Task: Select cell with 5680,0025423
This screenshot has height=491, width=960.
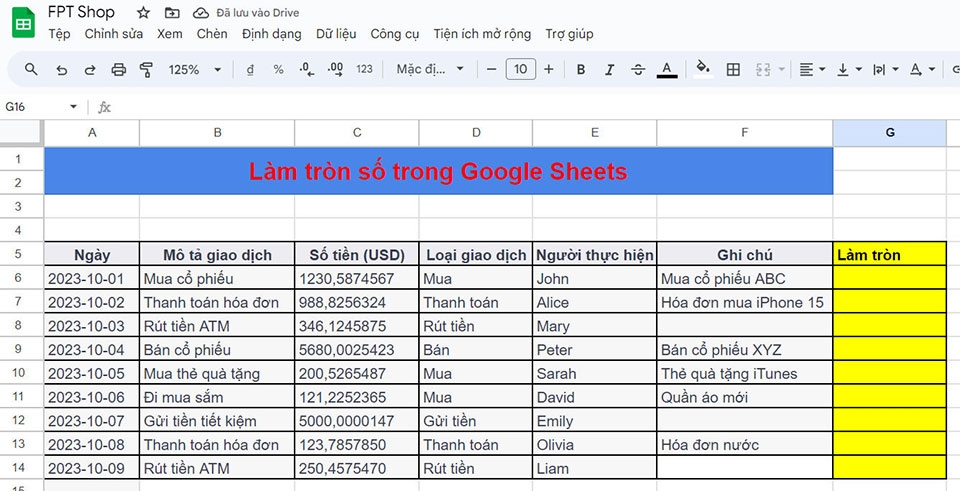Action: click(x=357, y=349)
